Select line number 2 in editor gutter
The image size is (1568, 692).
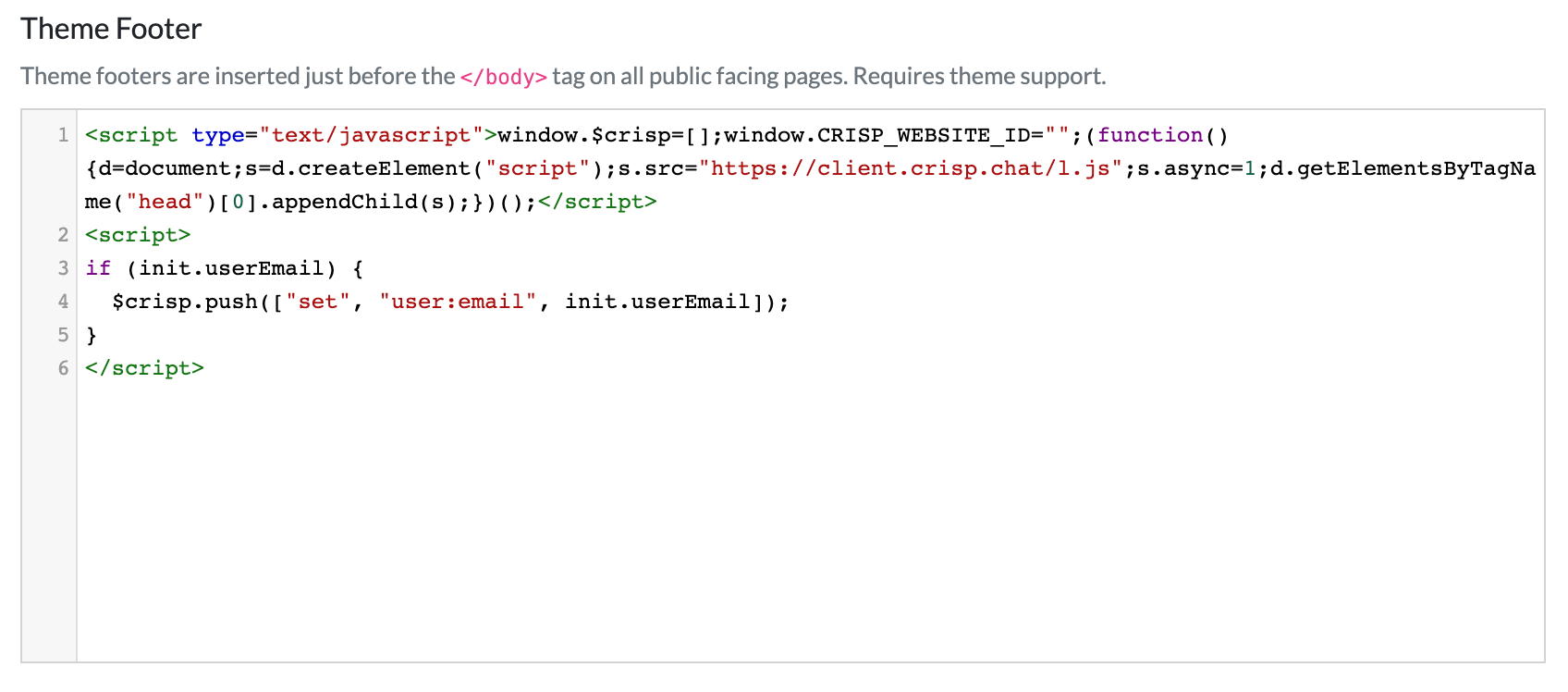click(63, 235)
